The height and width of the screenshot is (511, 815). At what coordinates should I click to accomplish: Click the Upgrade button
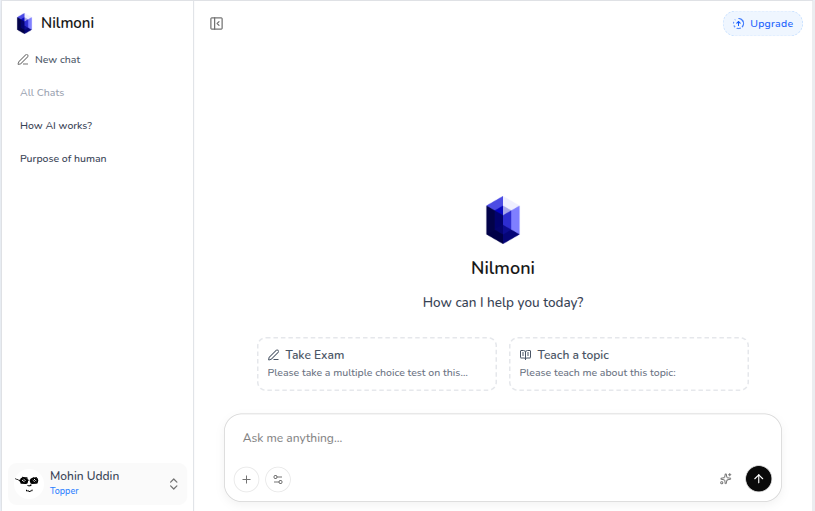click(763, 23)
